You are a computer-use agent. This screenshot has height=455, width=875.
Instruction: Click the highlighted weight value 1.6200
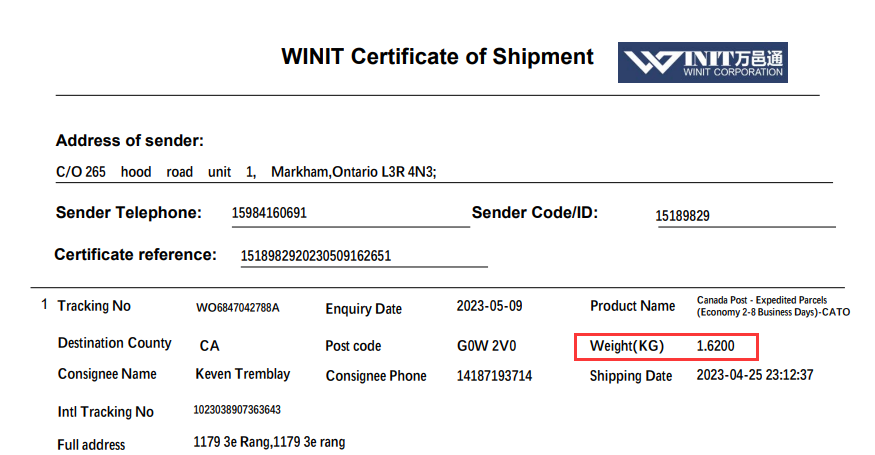[716, 346]
